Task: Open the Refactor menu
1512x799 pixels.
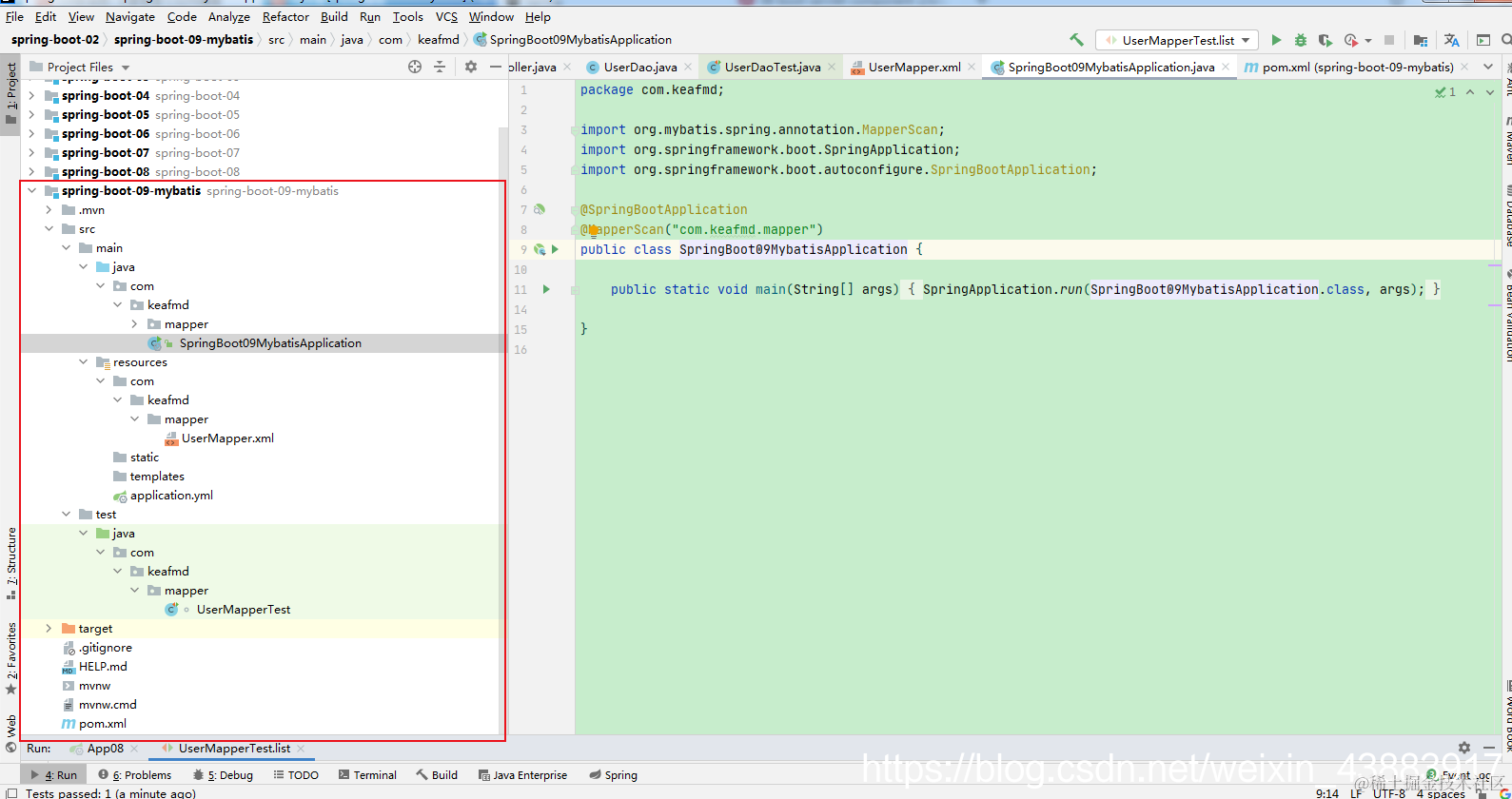Action: point(285,16)
